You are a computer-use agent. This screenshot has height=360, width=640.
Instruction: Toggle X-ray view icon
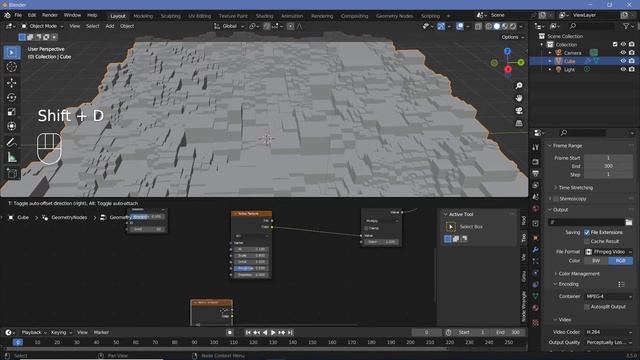[478, 26]
